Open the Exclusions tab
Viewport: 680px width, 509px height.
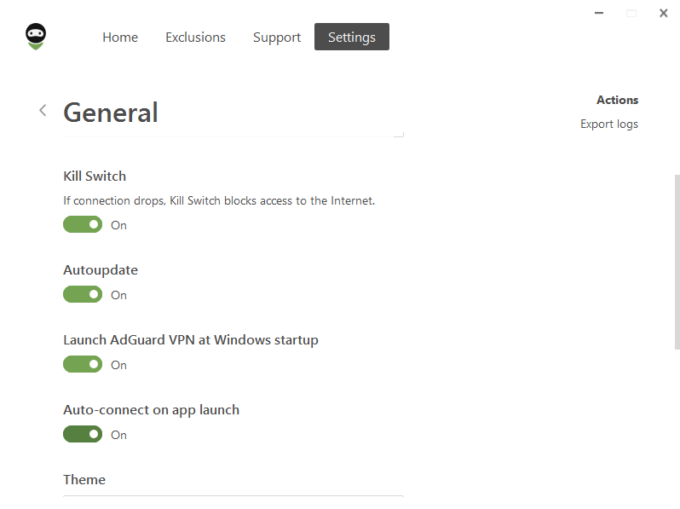(195, 37)
